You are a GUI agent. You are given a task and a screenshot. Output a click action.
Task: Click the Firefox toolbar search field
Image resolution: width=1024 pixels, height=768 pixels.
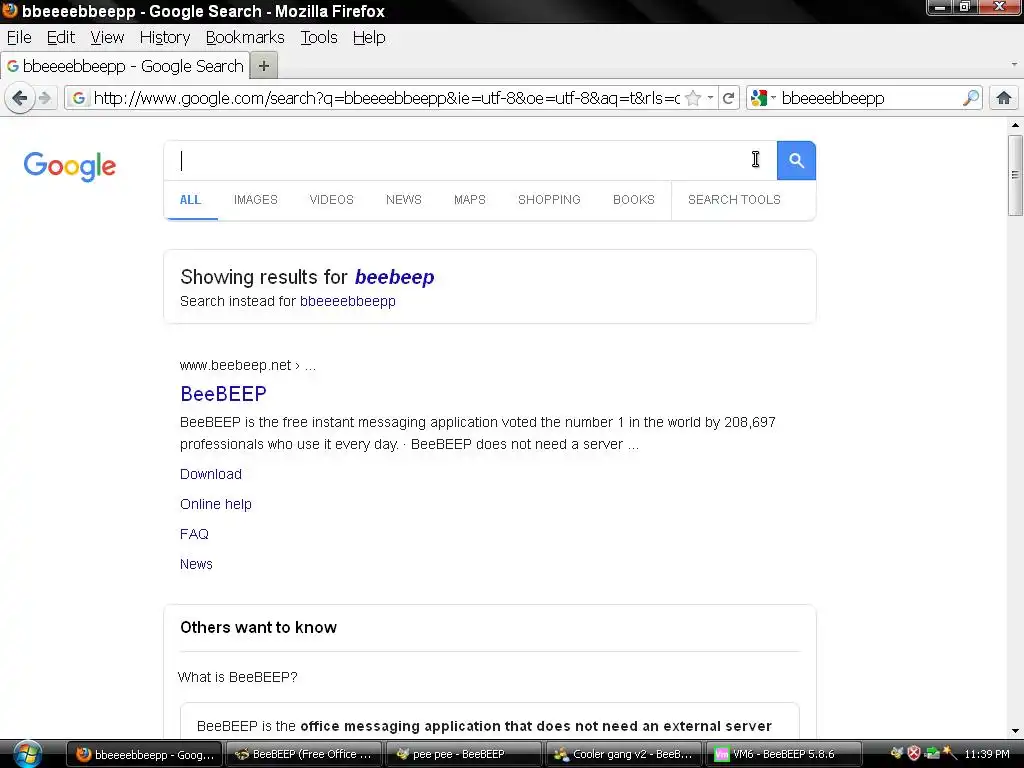870,99
